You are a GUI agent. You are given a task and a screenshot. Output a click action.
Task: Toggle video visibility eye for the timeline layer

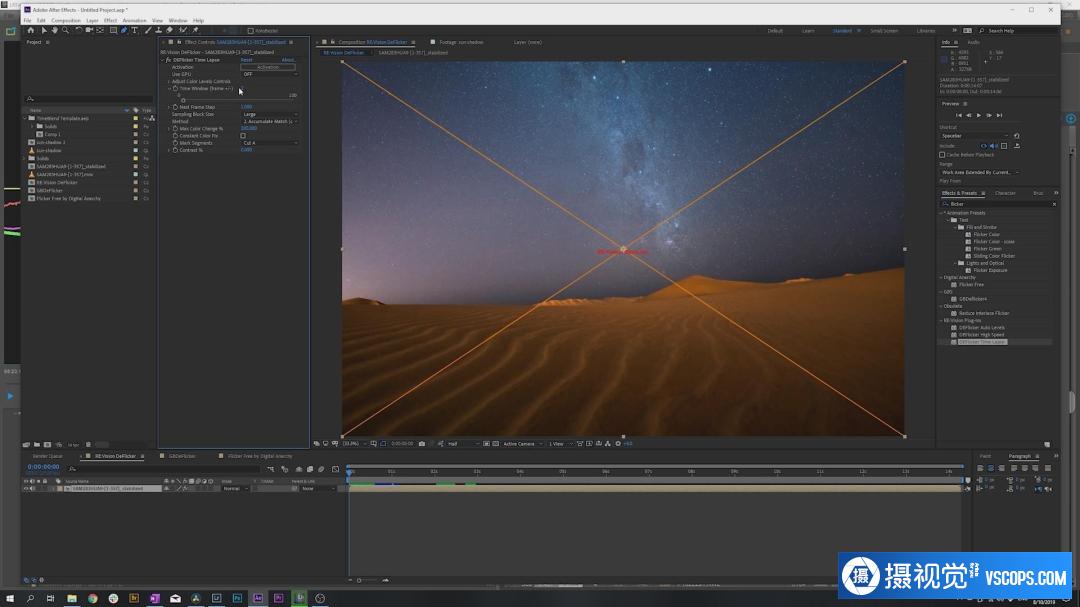(x=26, y=488)
